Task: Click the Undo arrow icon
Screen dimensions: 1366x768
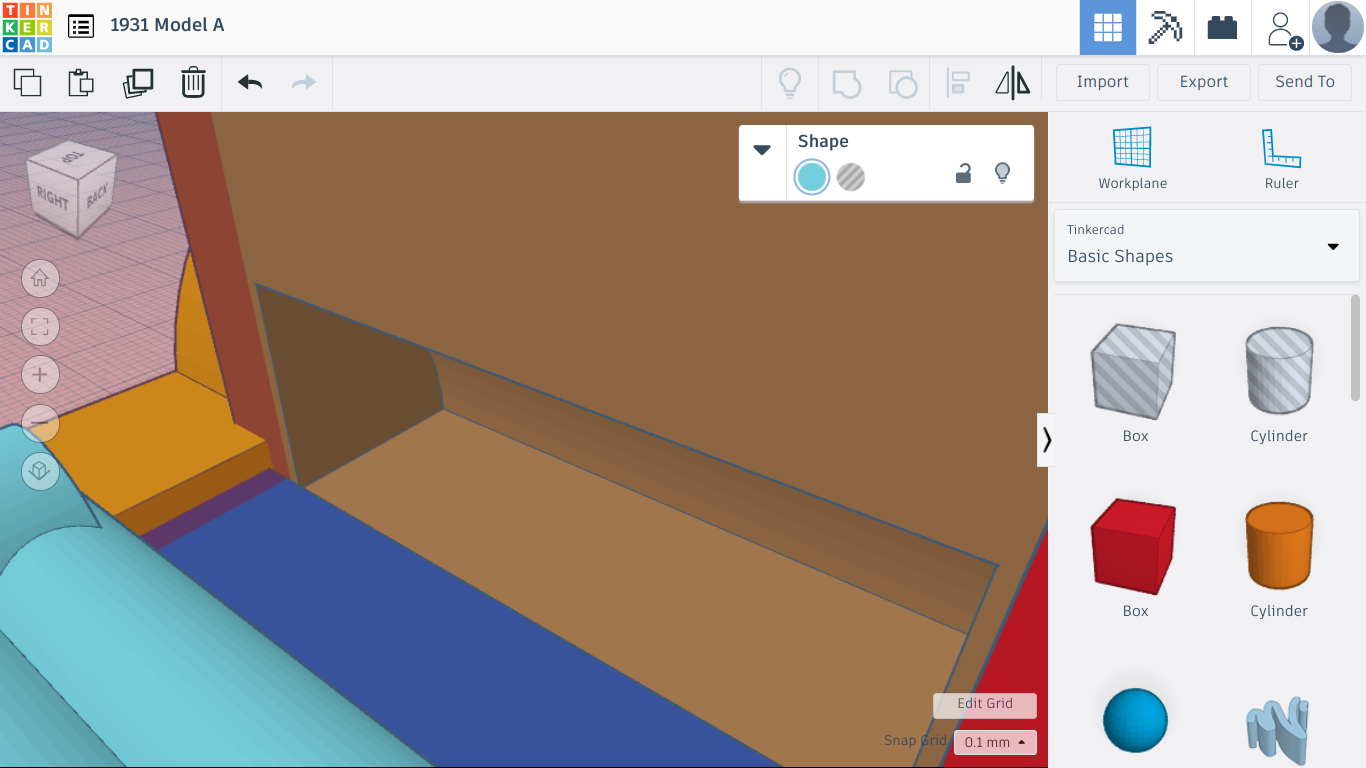Action: pos(248,83)
